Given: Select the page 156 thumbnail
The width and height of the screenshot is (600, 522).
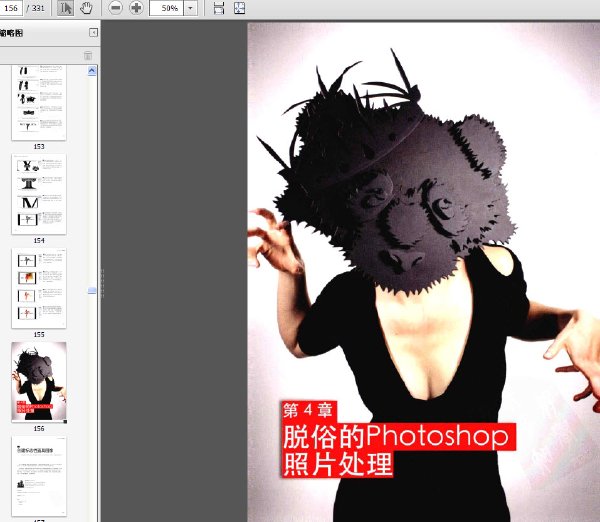Looking at the screenshot, I should [39, 382].
